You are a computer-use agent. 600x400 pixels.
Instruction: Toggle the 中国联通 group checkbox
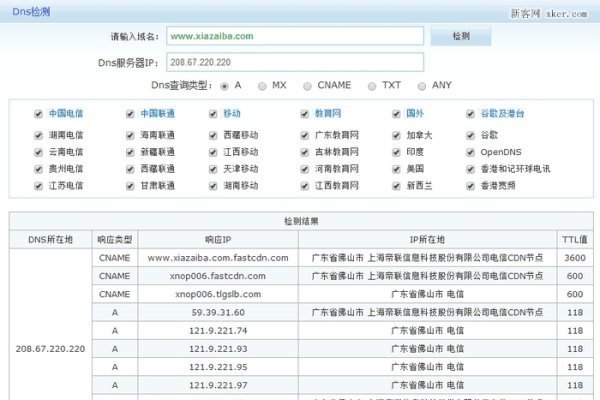click(x=130, y=115)
